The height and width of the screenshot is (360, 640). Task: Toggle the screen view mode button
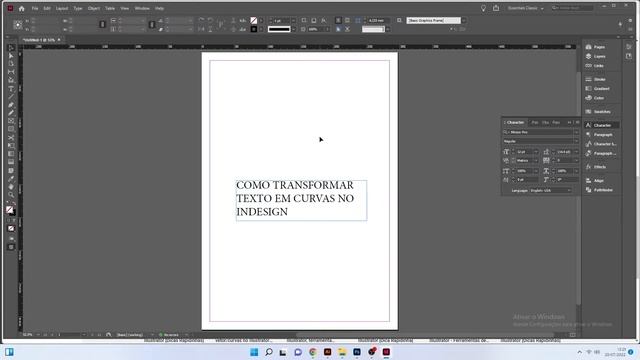pyautogui.click(x=11, y=247)
